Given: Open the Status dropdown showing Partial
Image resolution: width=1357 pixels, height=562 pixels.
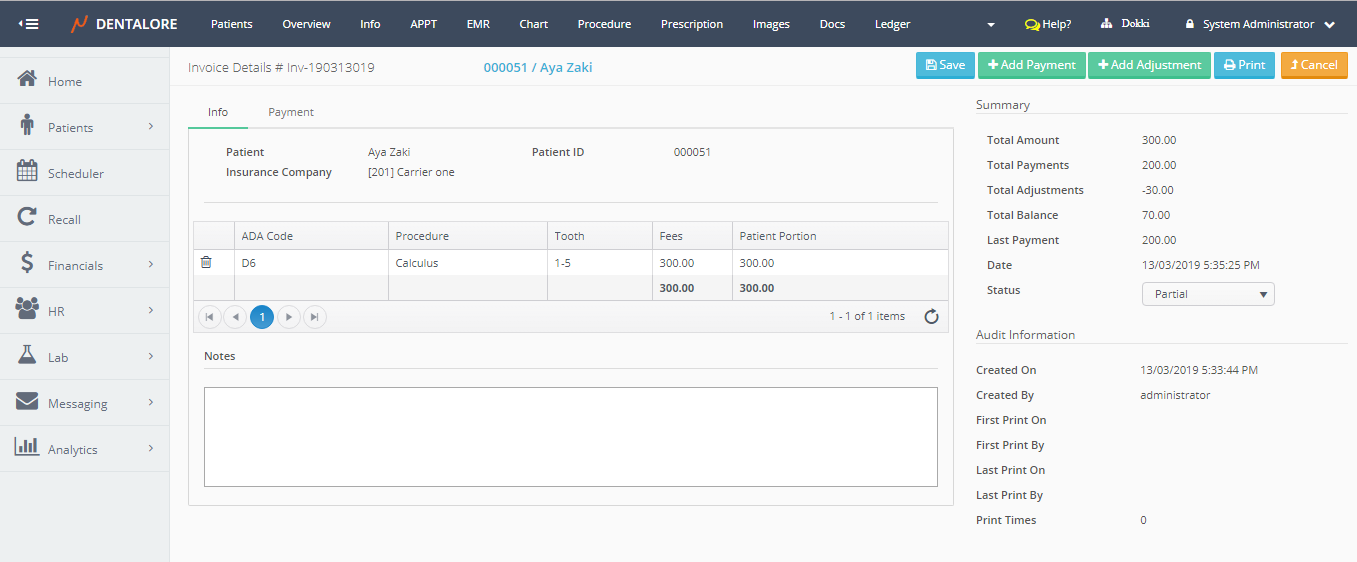Looking at the screenshot, I should (x=1208, y=295).
